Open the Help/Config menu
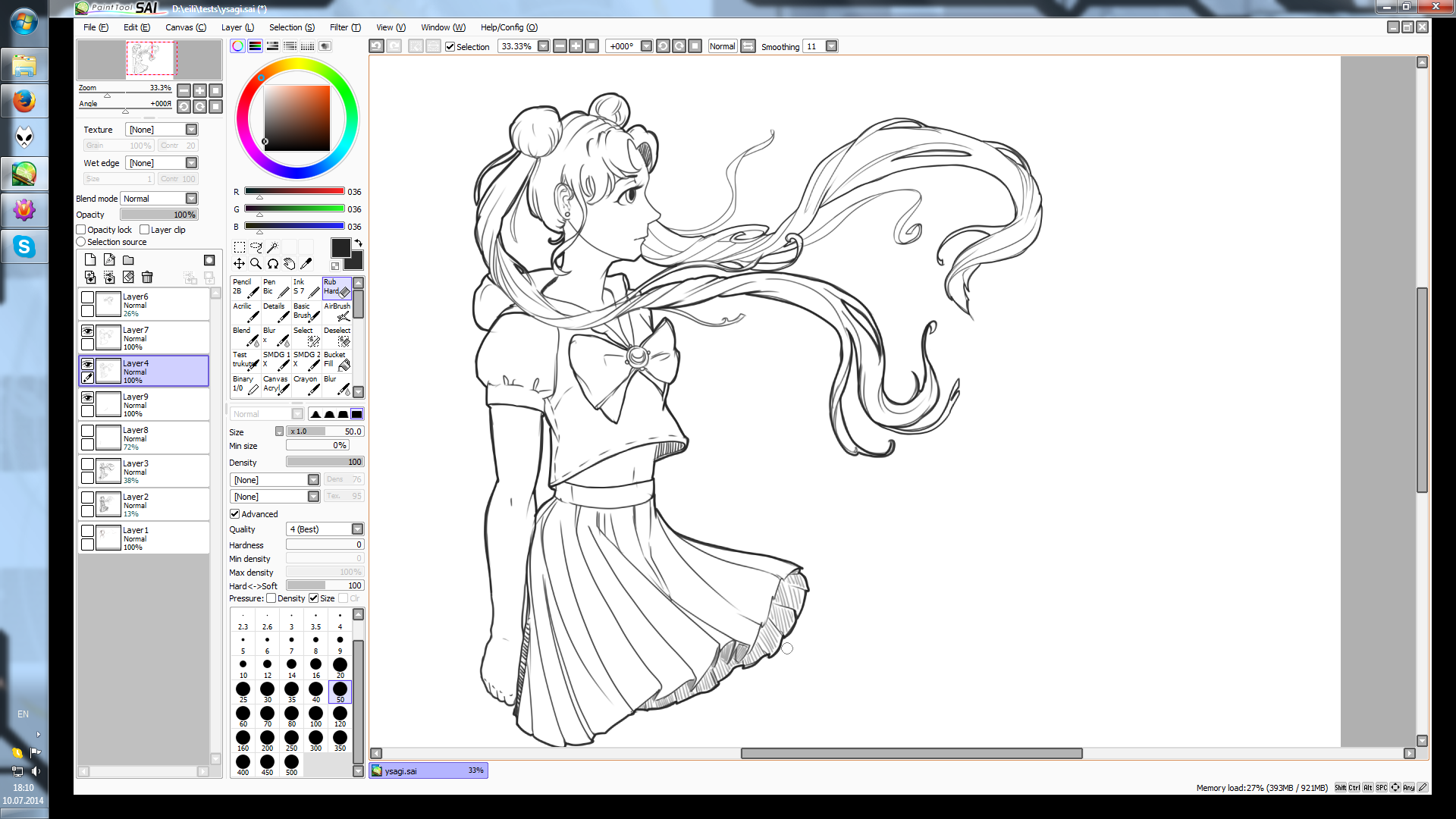The width and height of the screenshot is (1456, 819). tap(509, 27)
